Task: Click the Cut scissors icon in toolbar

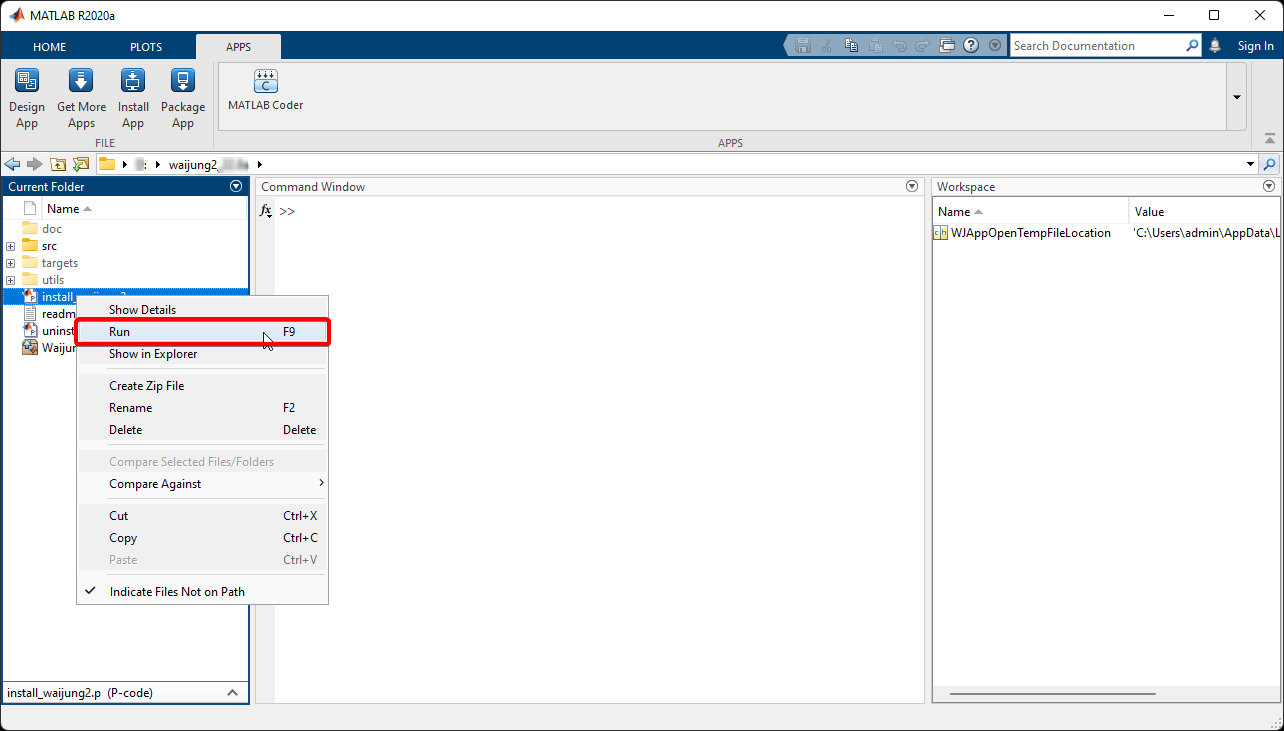Action: [x=826, y=46]
